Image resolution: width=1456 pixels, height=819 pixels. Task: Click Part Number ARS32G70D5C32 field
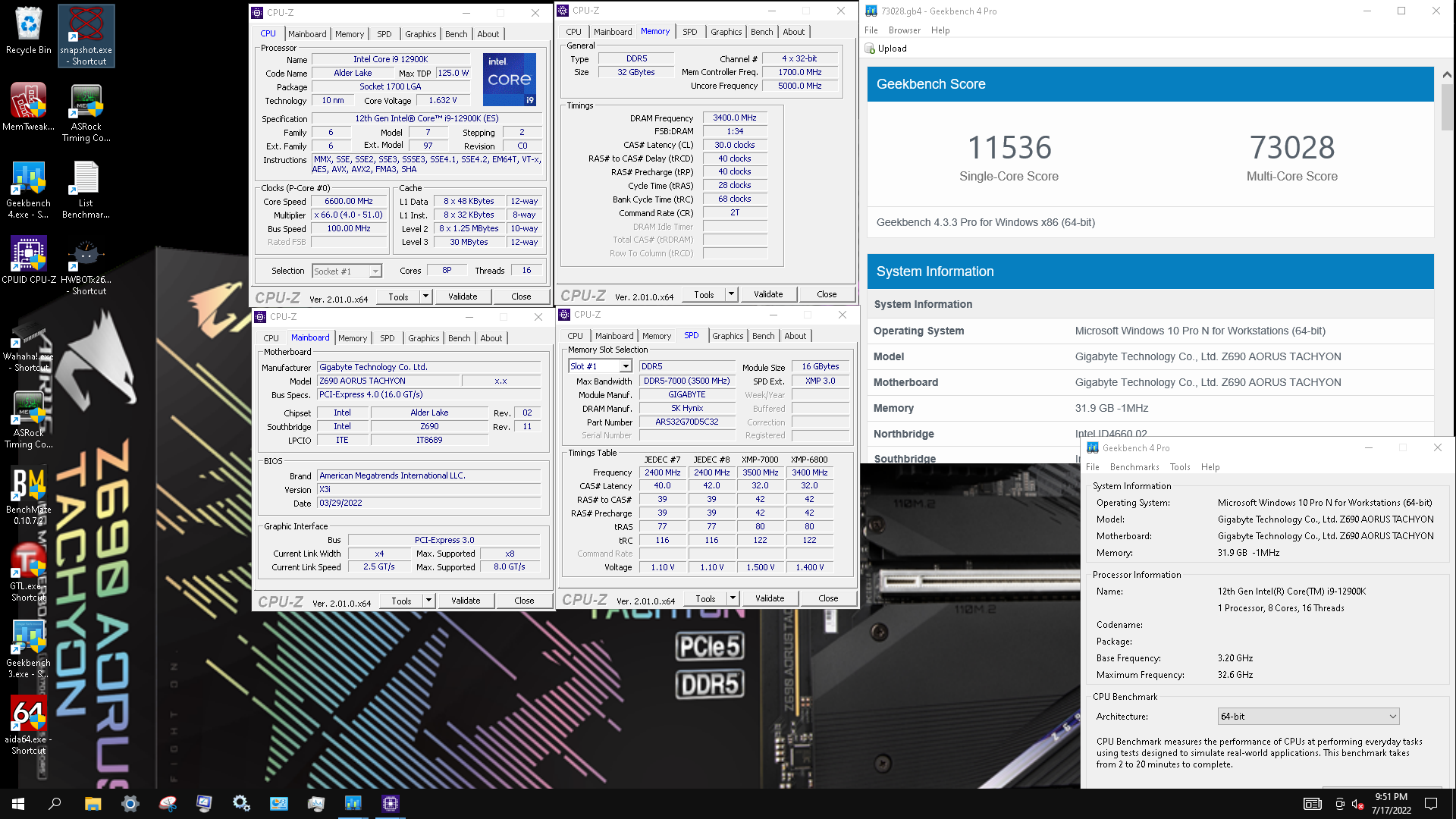[x=687, y=422]
